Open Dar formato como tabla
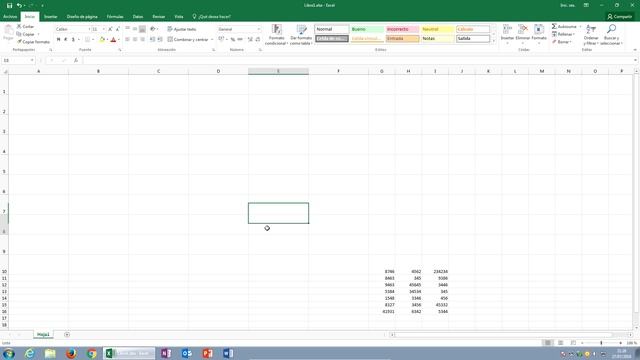Viewport: 640px width, 360px height. tap(301, 35)
